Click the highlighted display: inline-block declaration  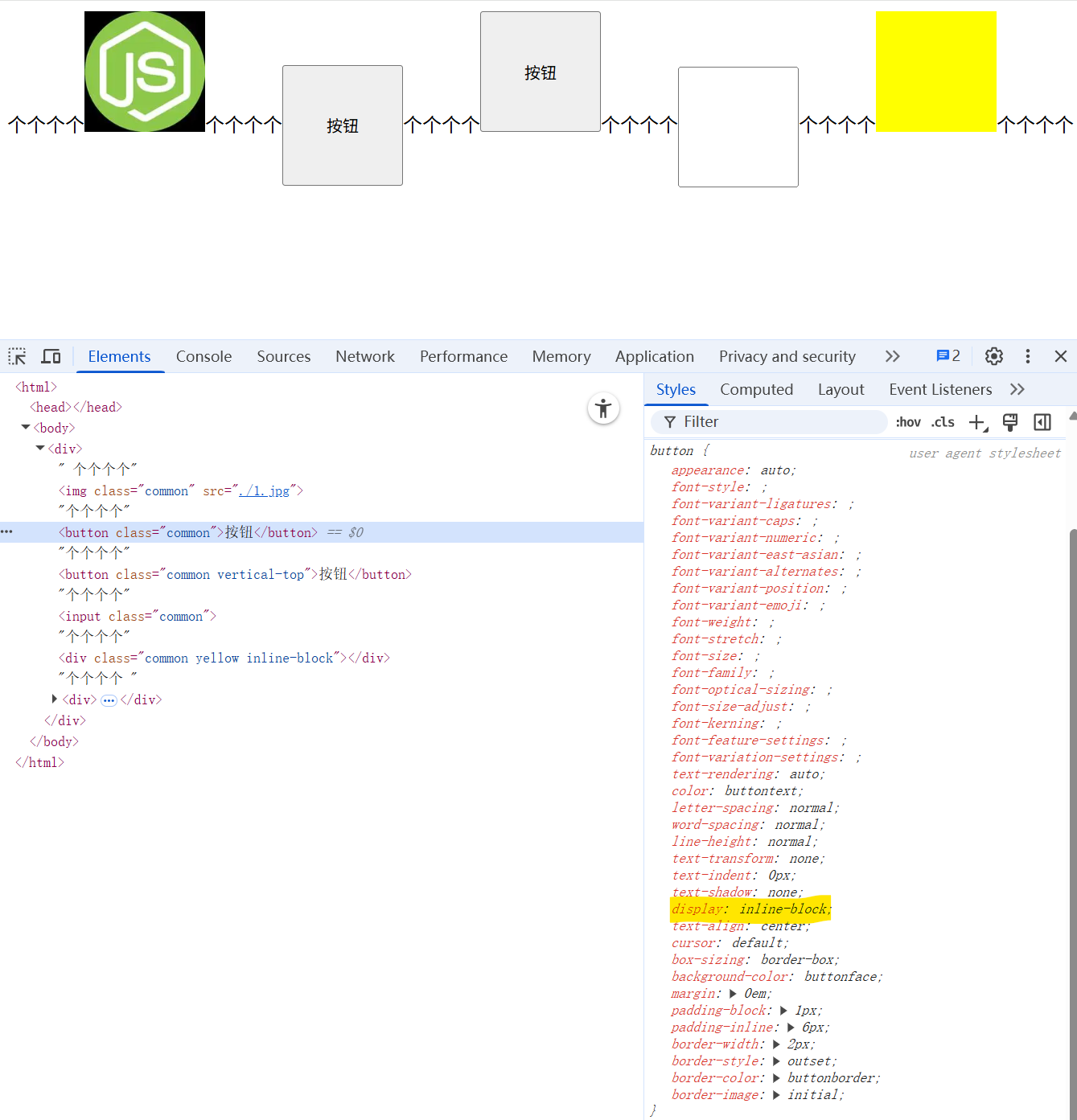[750, 909]
